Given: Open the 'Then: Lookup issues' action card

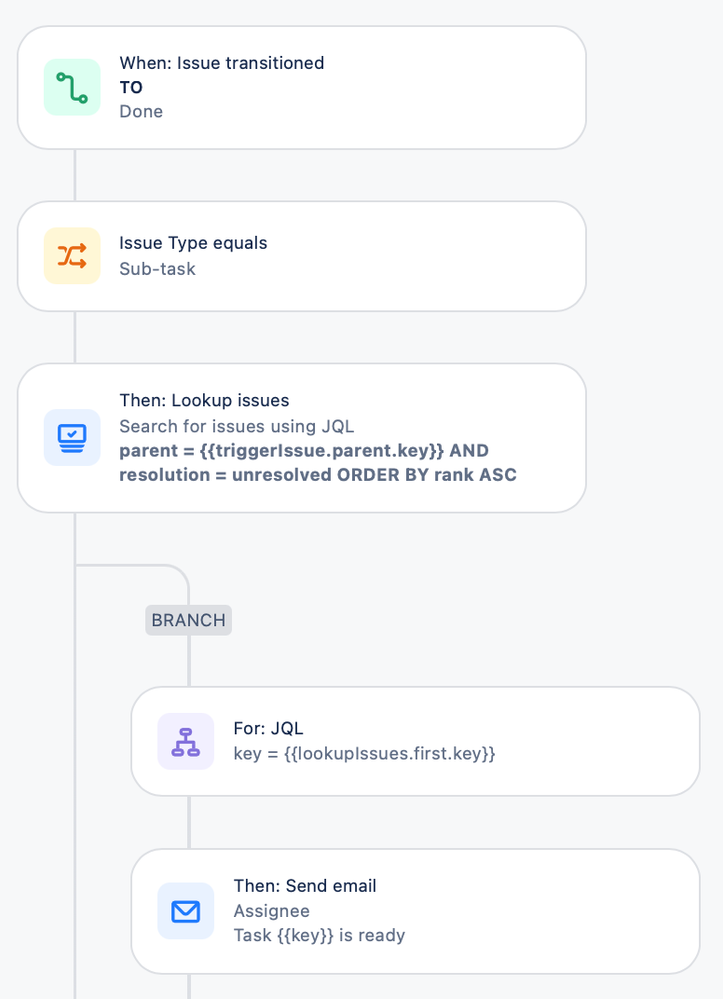Looking at the screenshot, I should [x=302, y=438].
